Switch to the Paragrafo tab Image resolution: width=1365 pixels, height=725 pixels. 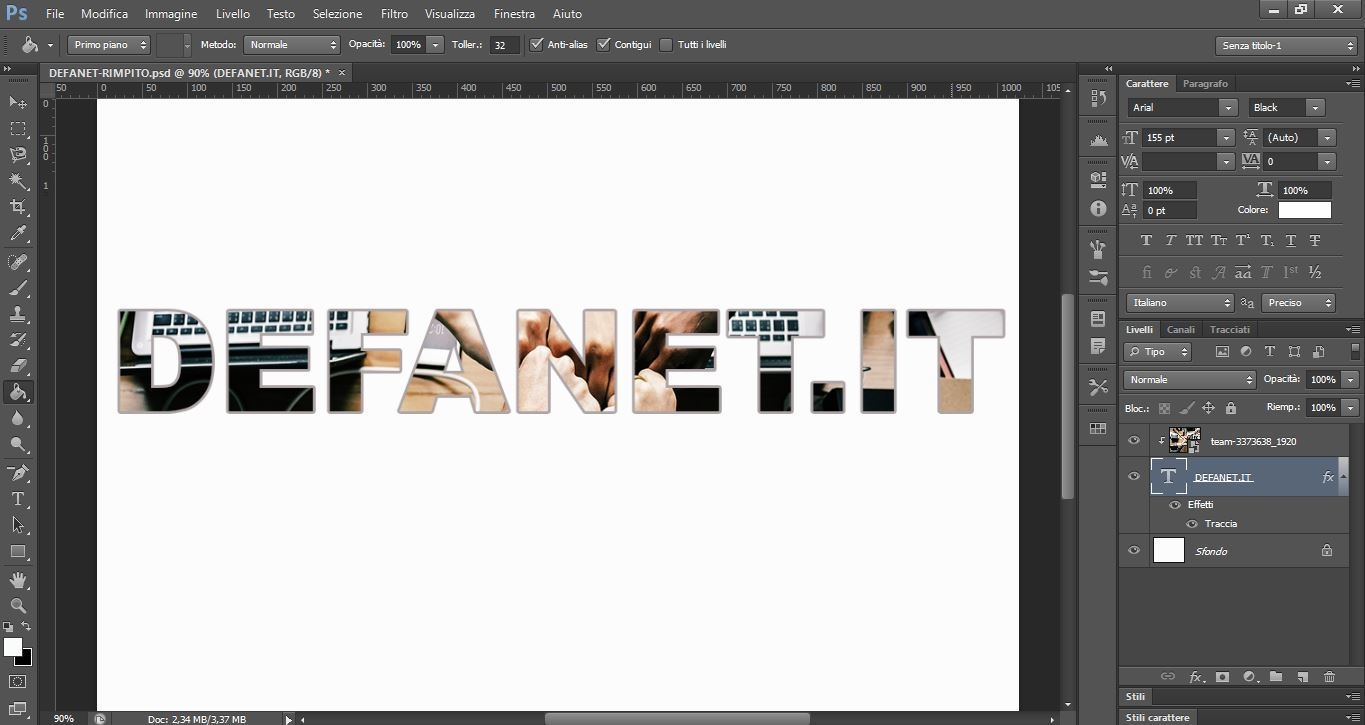pyautogui.click(x=1205, y=84)
